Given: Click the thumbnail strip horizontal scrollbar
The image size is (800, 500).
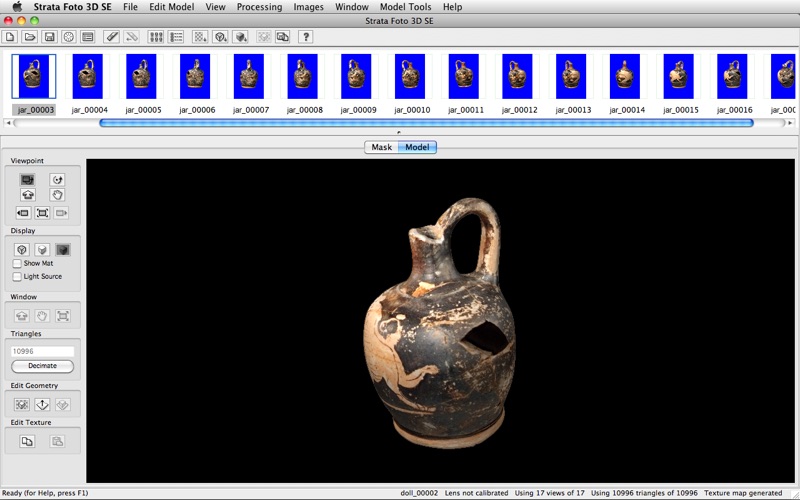Looking at the screenshot, I should tap(426, 123).
